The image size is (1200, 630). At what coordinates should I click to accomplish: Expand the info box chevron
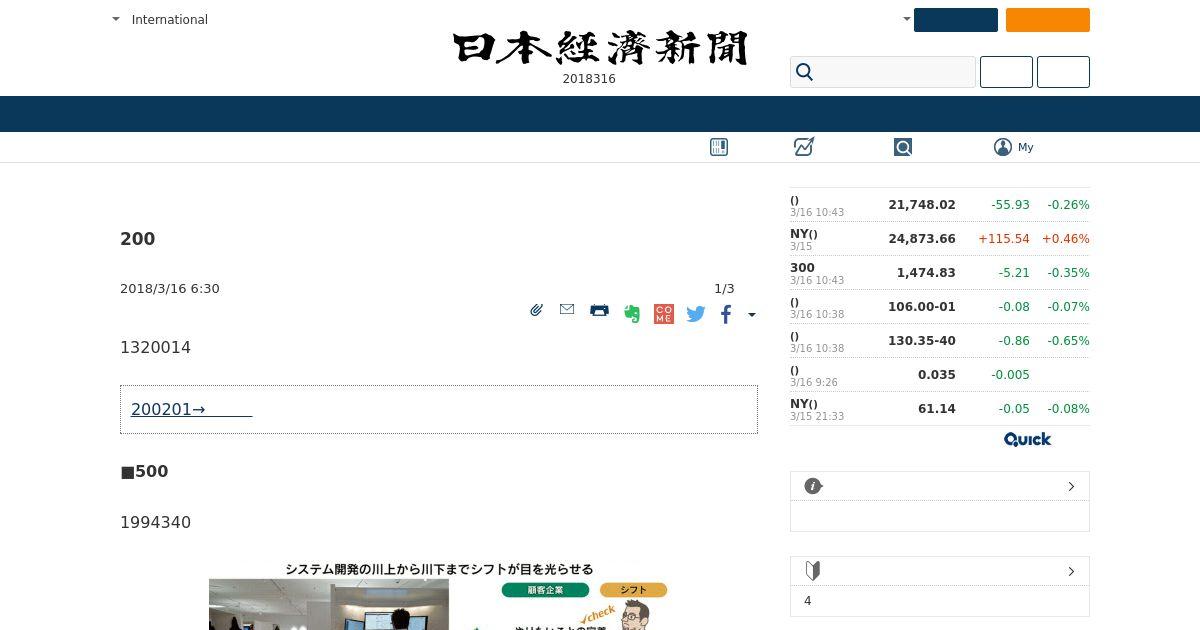tap(1071, 486)
